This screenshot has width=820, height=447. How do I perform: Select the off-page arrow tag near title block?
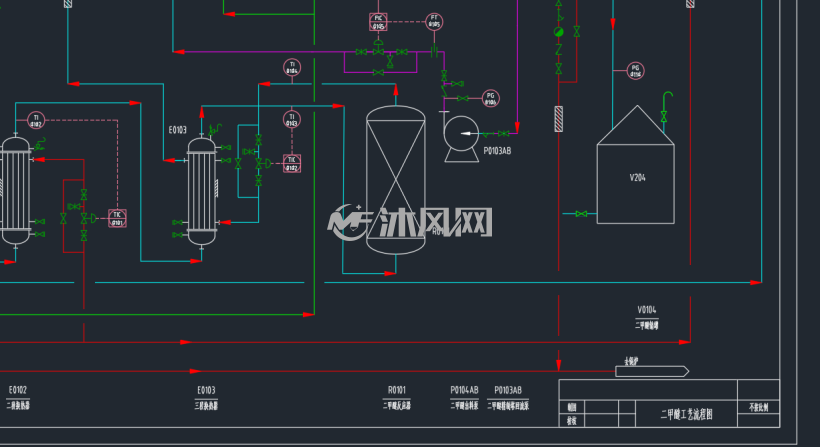(652, 371)
